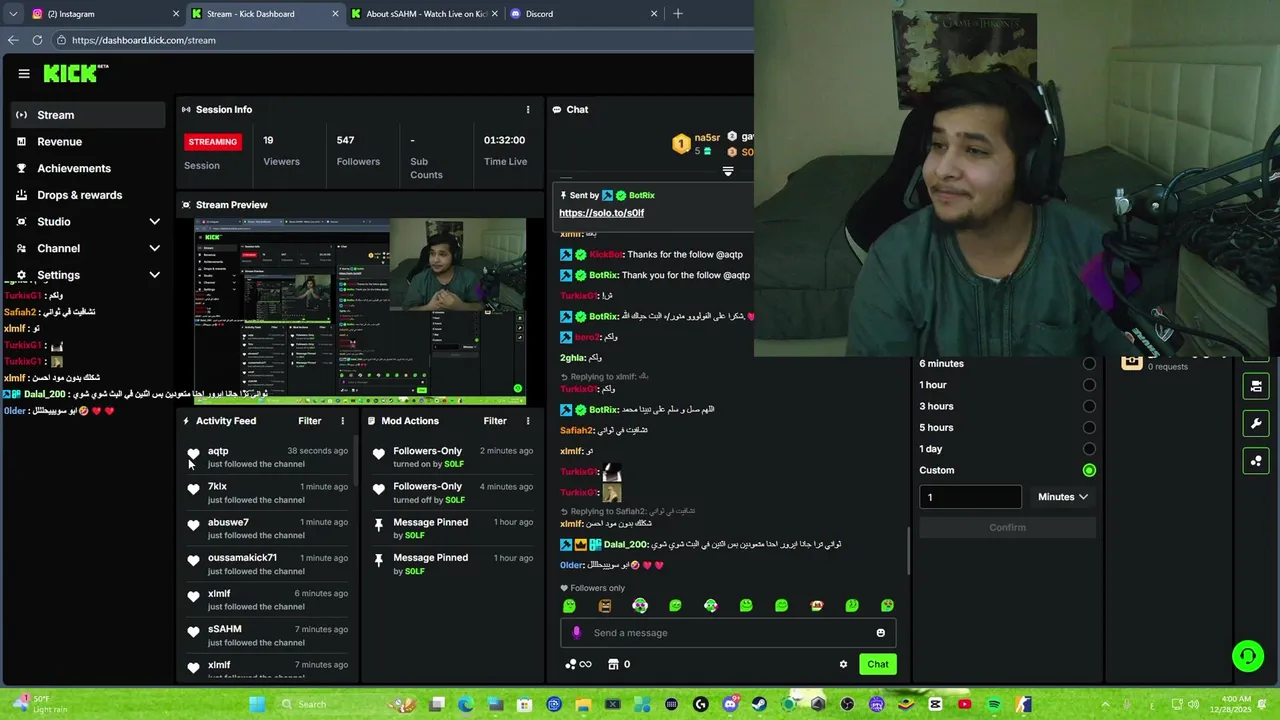Reload the dashboard page
The image size is (1280, 720).
point(37,40)
